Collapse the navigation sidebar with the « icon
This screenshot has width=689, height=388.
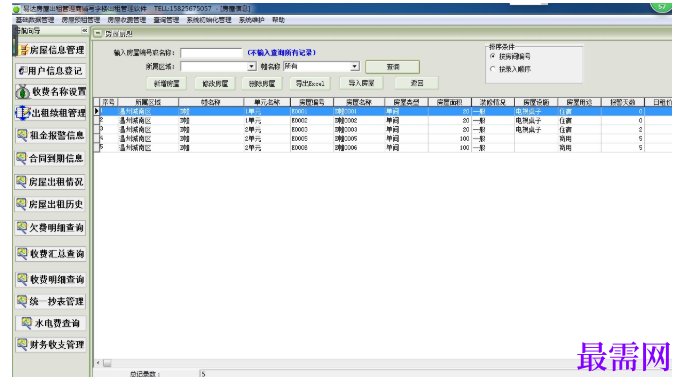click(x=84, y=30)
